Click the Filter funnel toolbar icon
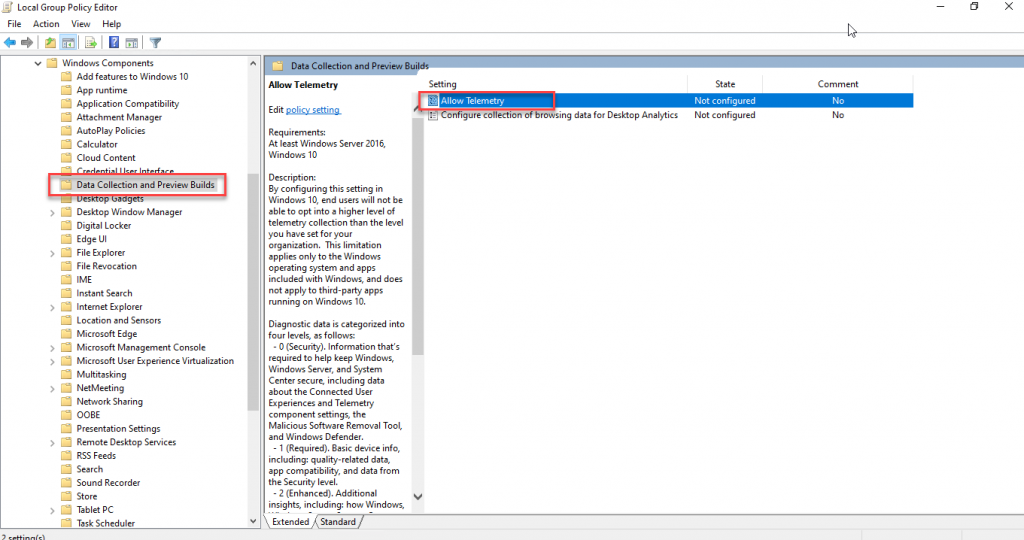 155,42
